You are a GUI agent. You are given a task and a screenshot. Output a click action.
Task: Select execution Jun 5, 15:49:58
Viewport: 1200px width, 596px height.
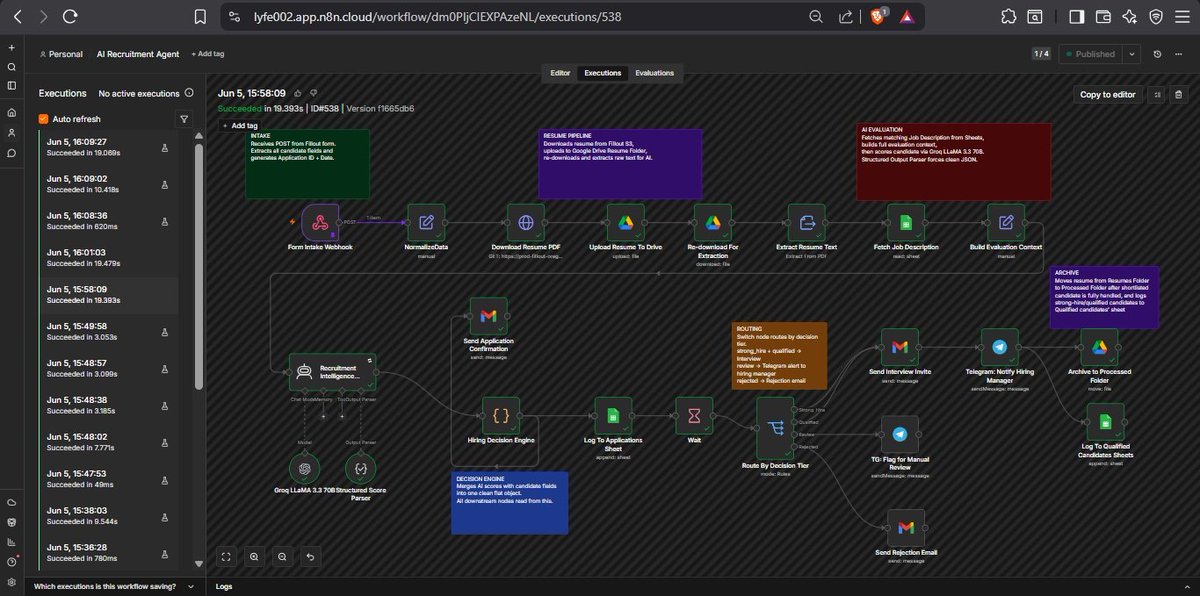click(108, 331)
